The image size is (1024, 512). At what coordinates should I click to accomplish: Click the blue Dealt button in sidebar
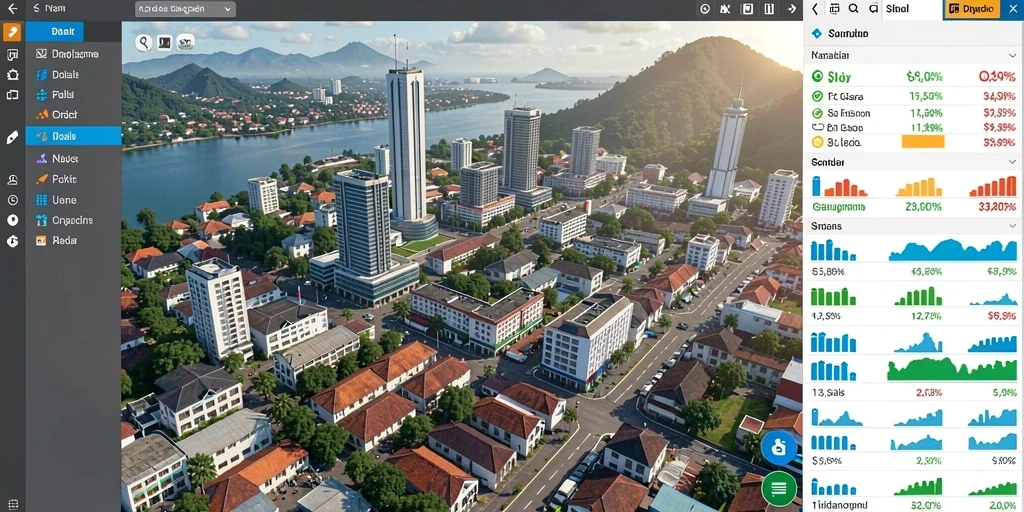tap(54, 31)
